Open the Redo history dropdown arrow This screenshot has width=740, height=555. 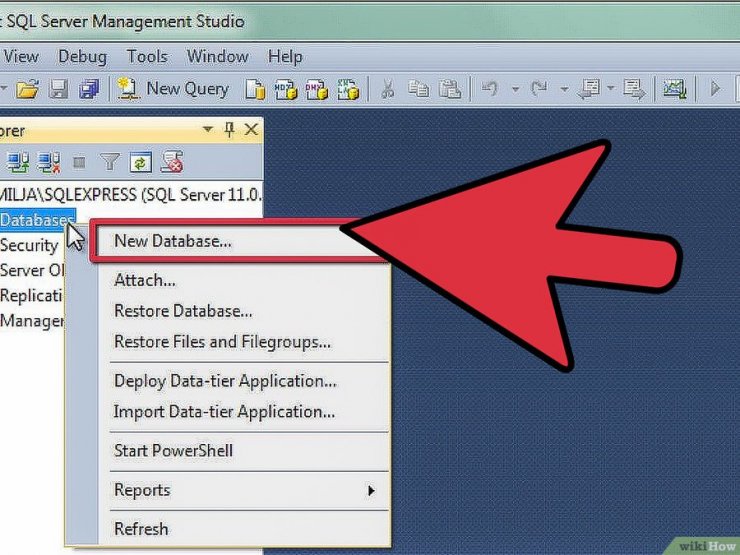point(564,88)
